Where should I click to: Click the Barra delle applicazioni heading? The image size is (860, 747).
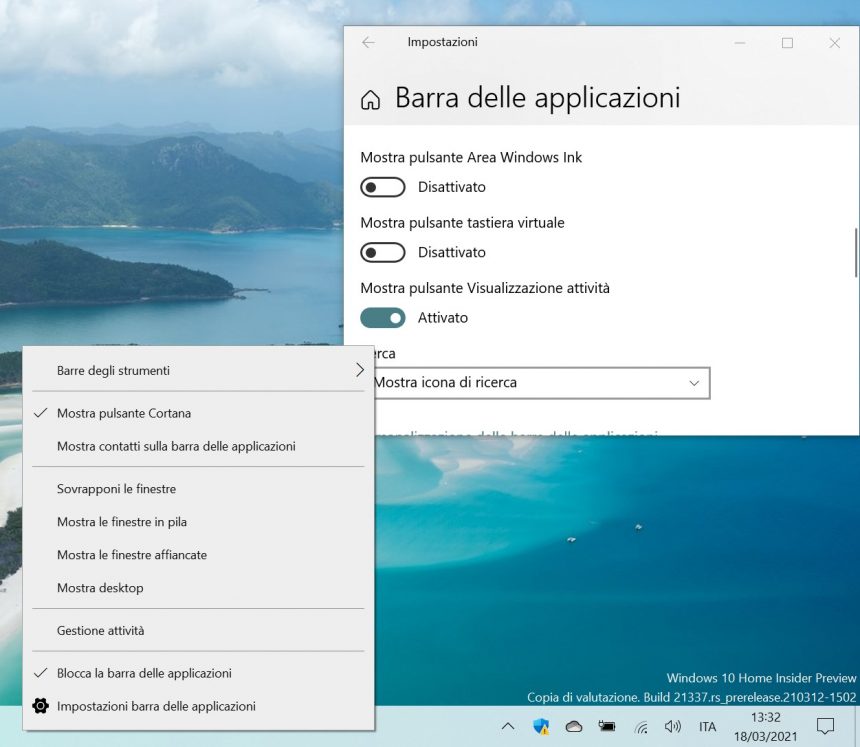[x=538, y=98]
